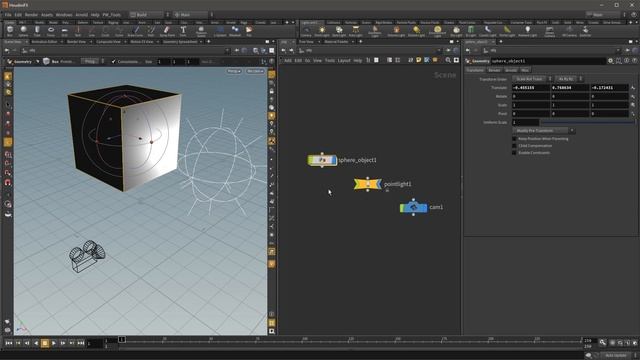The height and width of the screenshot is (360, 640).
Task: Click the Translate X value field
Action: (x=531, y=87)
